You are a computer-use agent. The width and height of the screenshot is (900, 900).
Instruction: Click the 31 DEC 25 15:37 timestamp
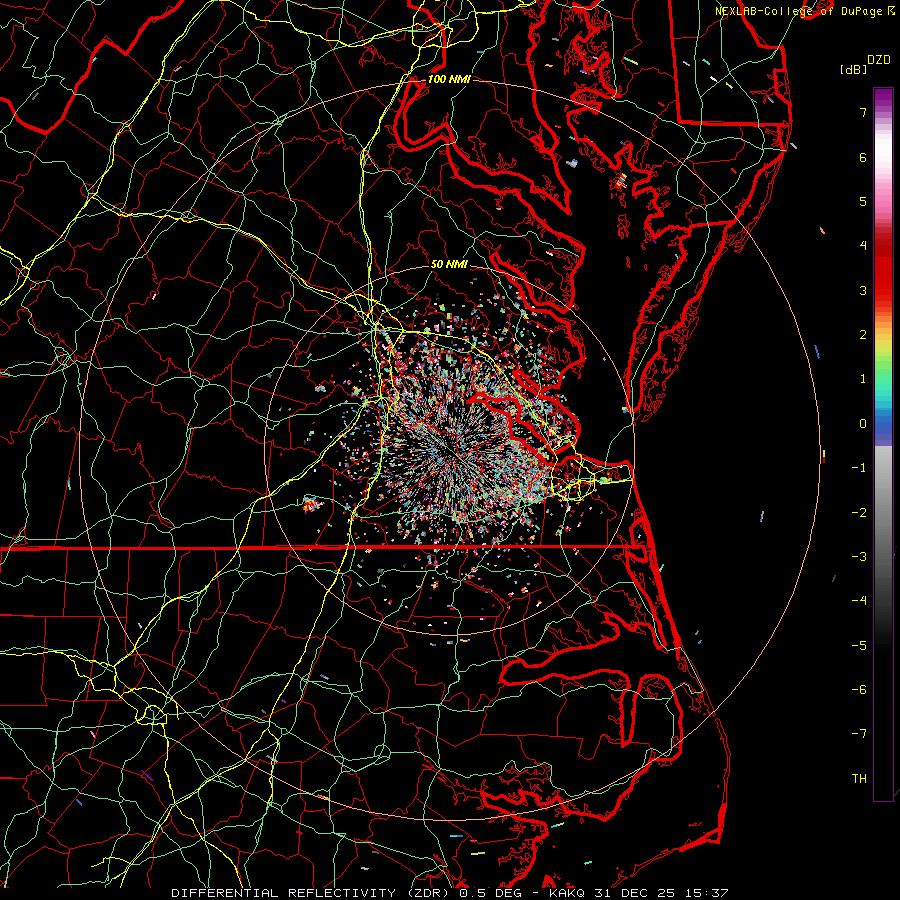tap(661, 893)
